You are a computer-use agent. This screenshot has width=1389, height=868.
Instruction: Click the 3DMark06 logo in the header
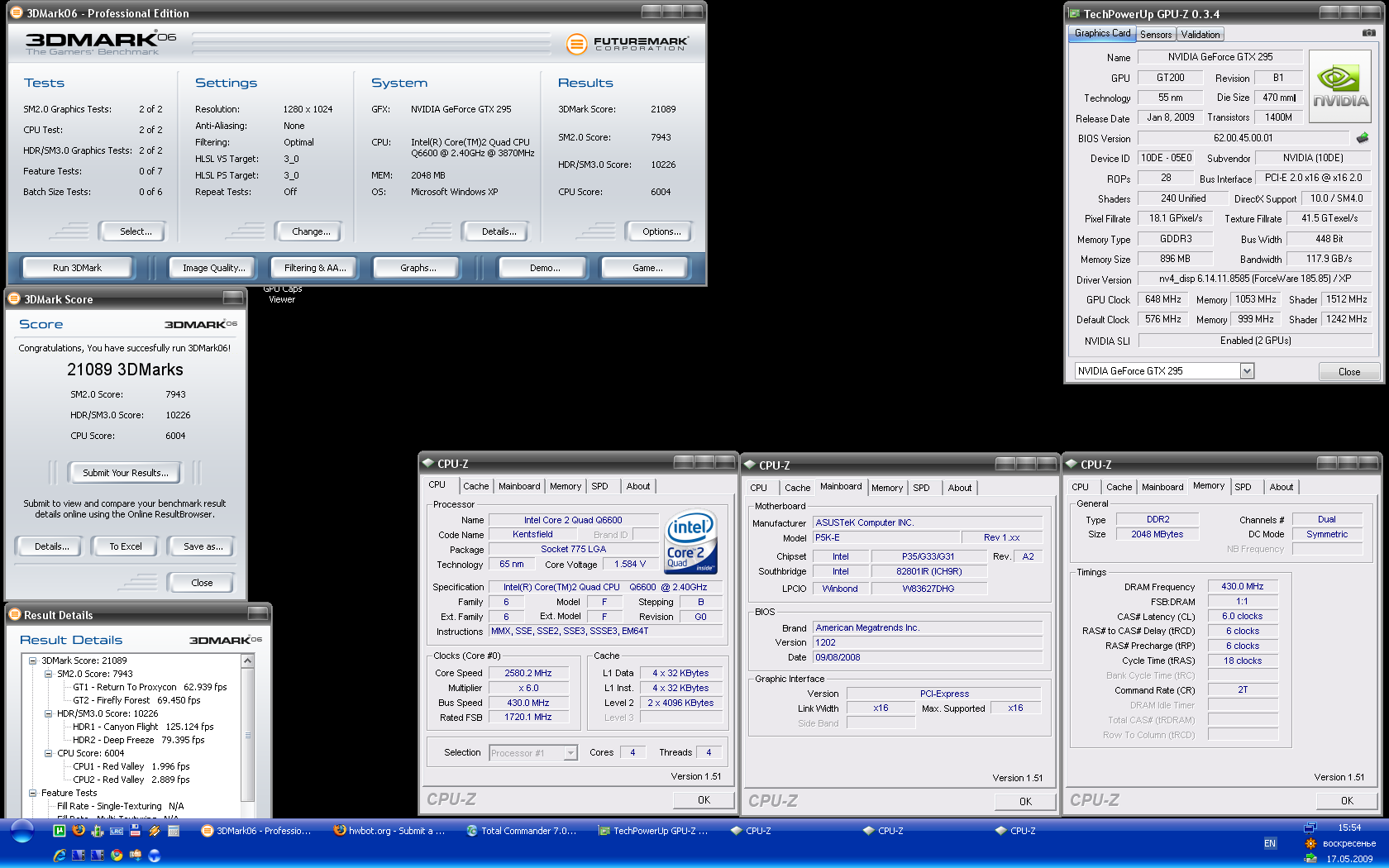point(101,43)
